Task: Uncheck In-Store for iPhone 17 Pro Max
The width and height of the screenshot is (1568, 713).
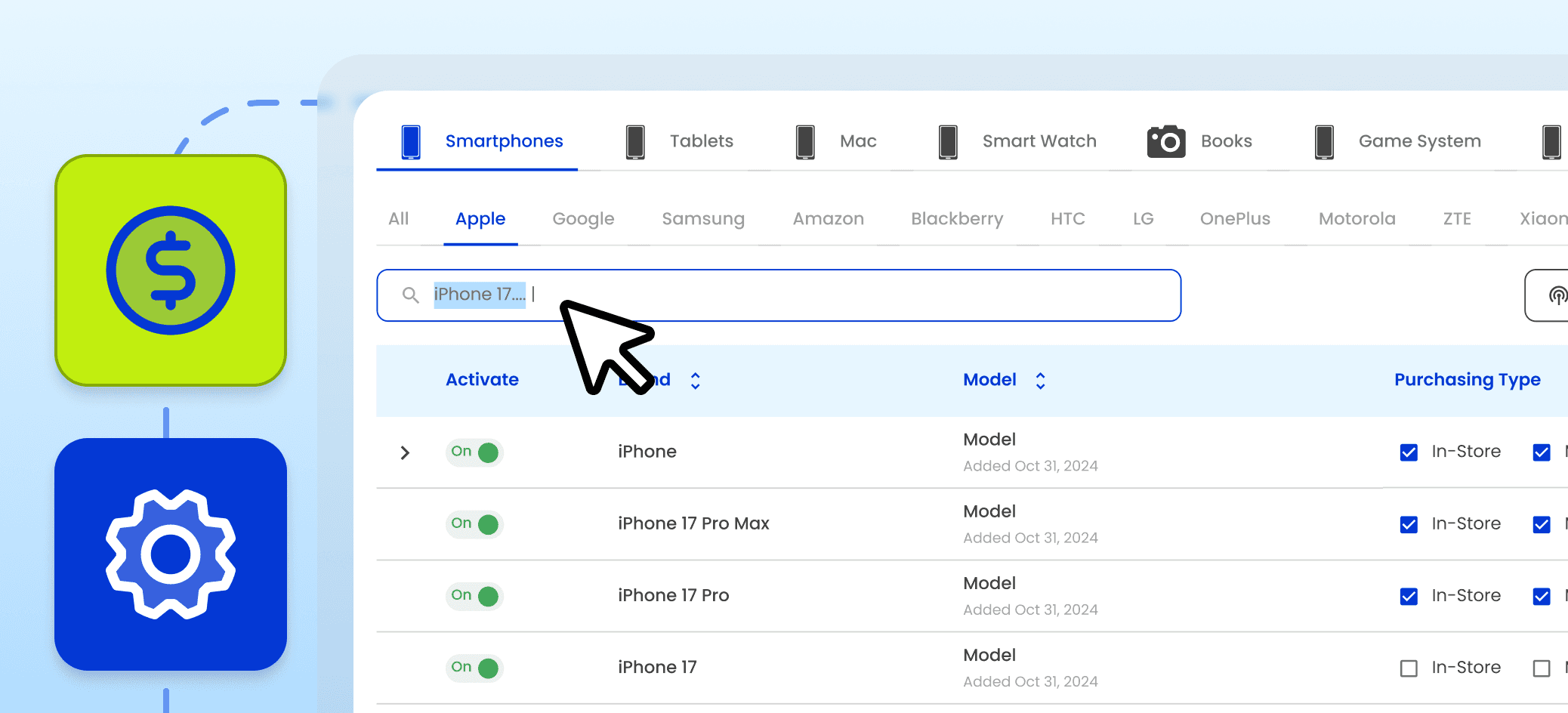Action: [x=1409, y=524]
